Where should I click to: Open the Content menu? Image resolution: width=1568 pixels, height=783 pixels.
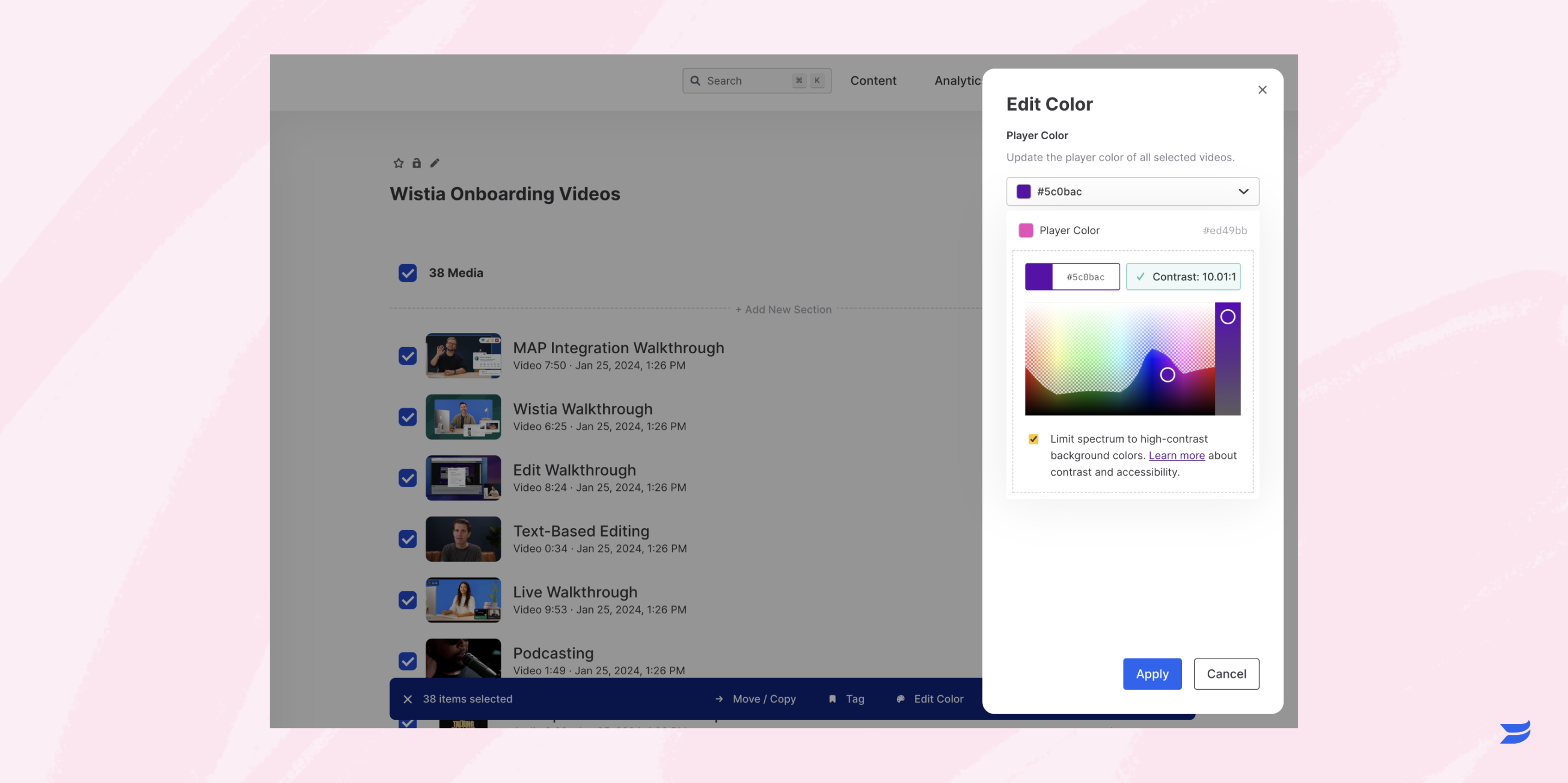click(x=873, y=80)
